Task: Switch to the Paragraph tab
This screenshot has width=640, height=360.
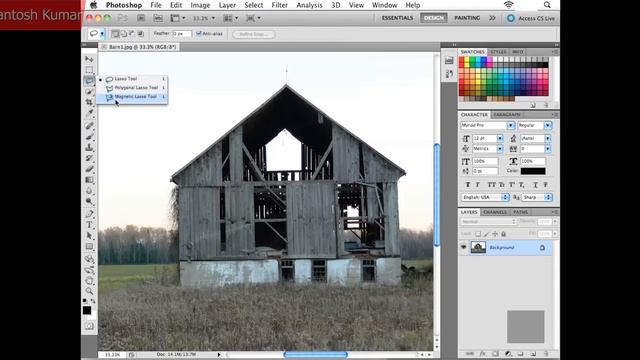Action: 507,115
